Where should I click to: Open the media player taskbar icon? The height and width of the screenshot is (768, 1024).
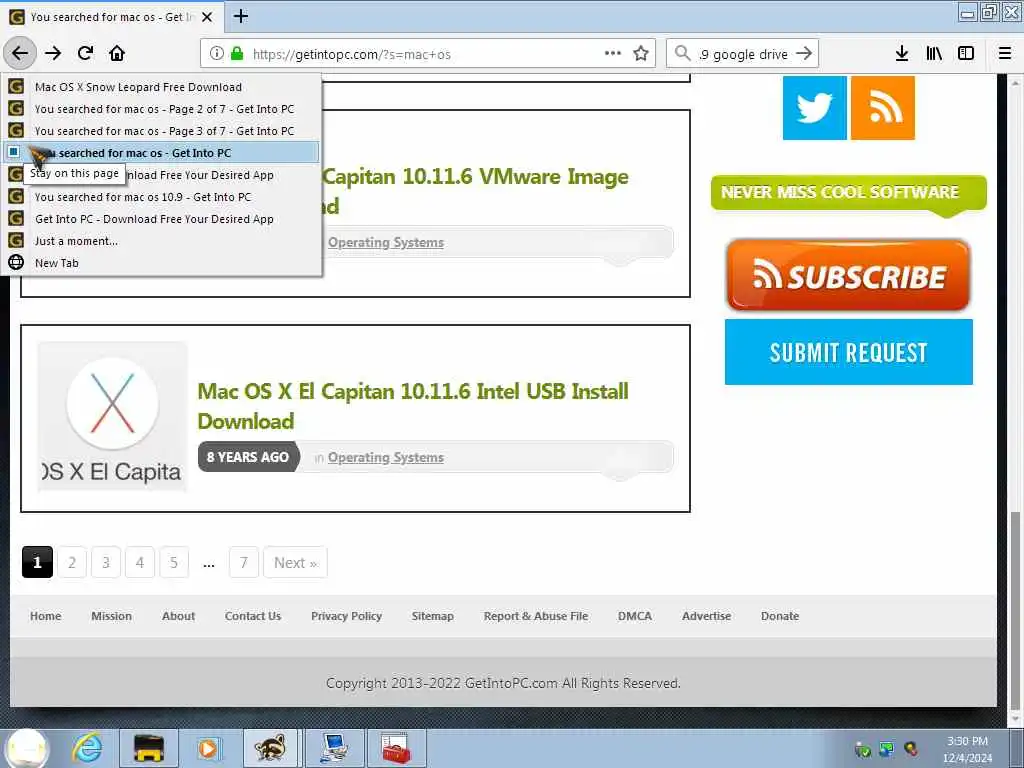209,748
